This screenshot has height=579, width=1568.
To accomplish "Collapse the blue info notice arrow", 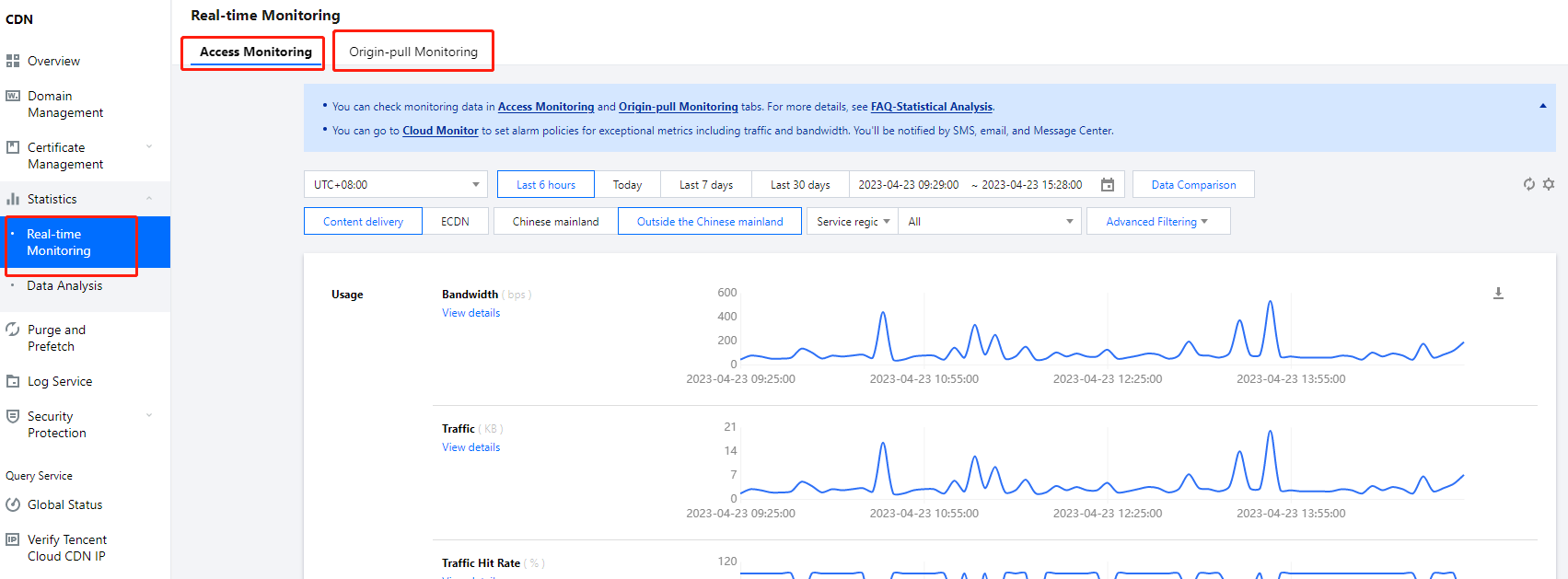I will (1542, 106).
